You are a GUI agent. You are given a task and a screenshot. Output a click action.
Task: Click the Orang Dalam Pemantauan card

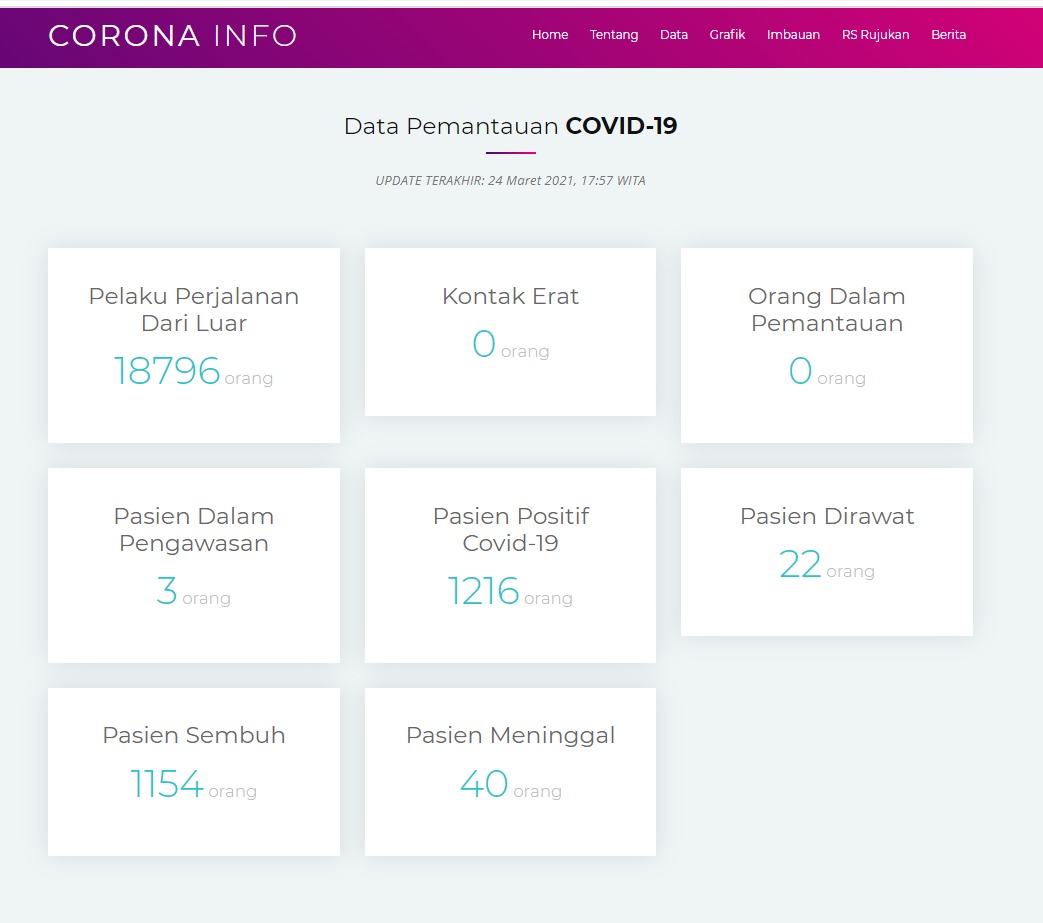[x=826, y=345]
